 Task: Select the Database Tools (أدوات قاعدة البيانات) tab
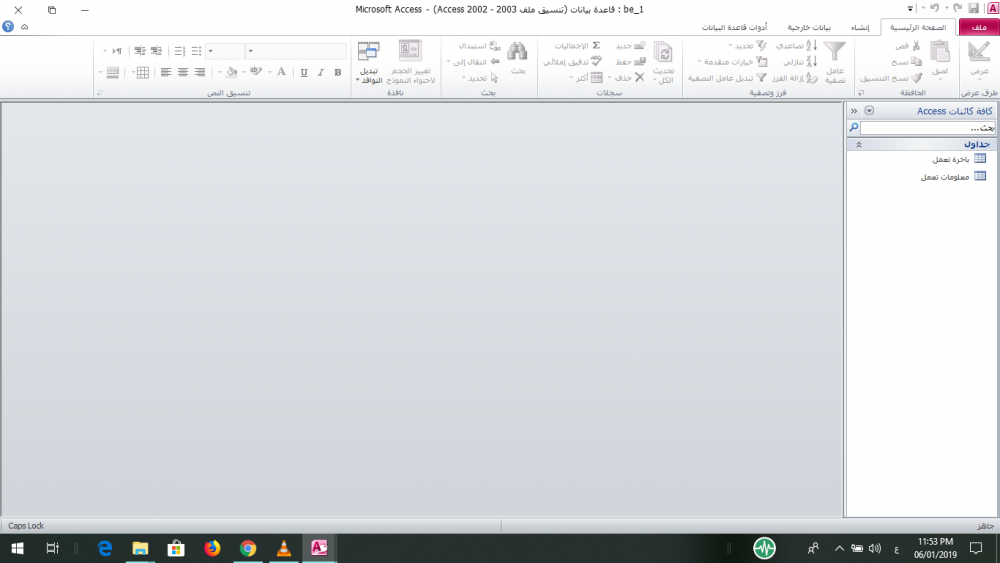coord(734,27)
